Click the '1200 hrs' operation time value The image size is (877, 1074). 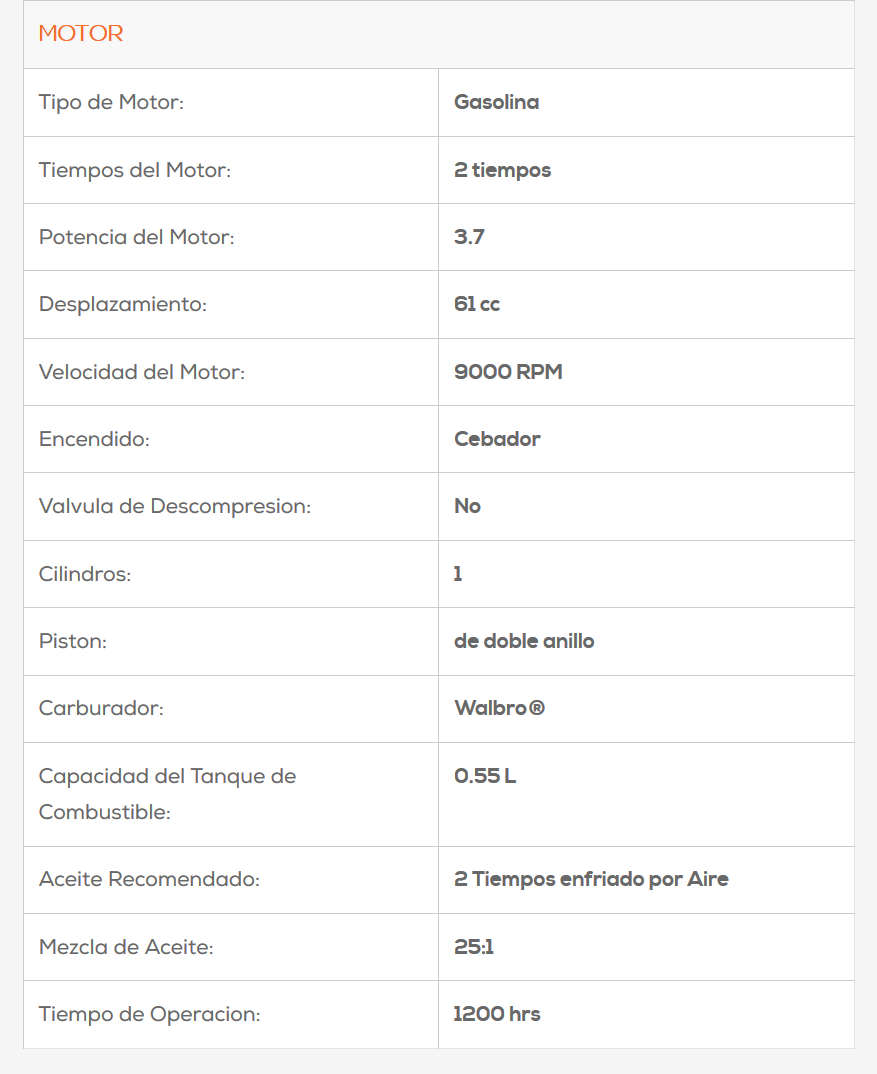(x=497, y=1014)
